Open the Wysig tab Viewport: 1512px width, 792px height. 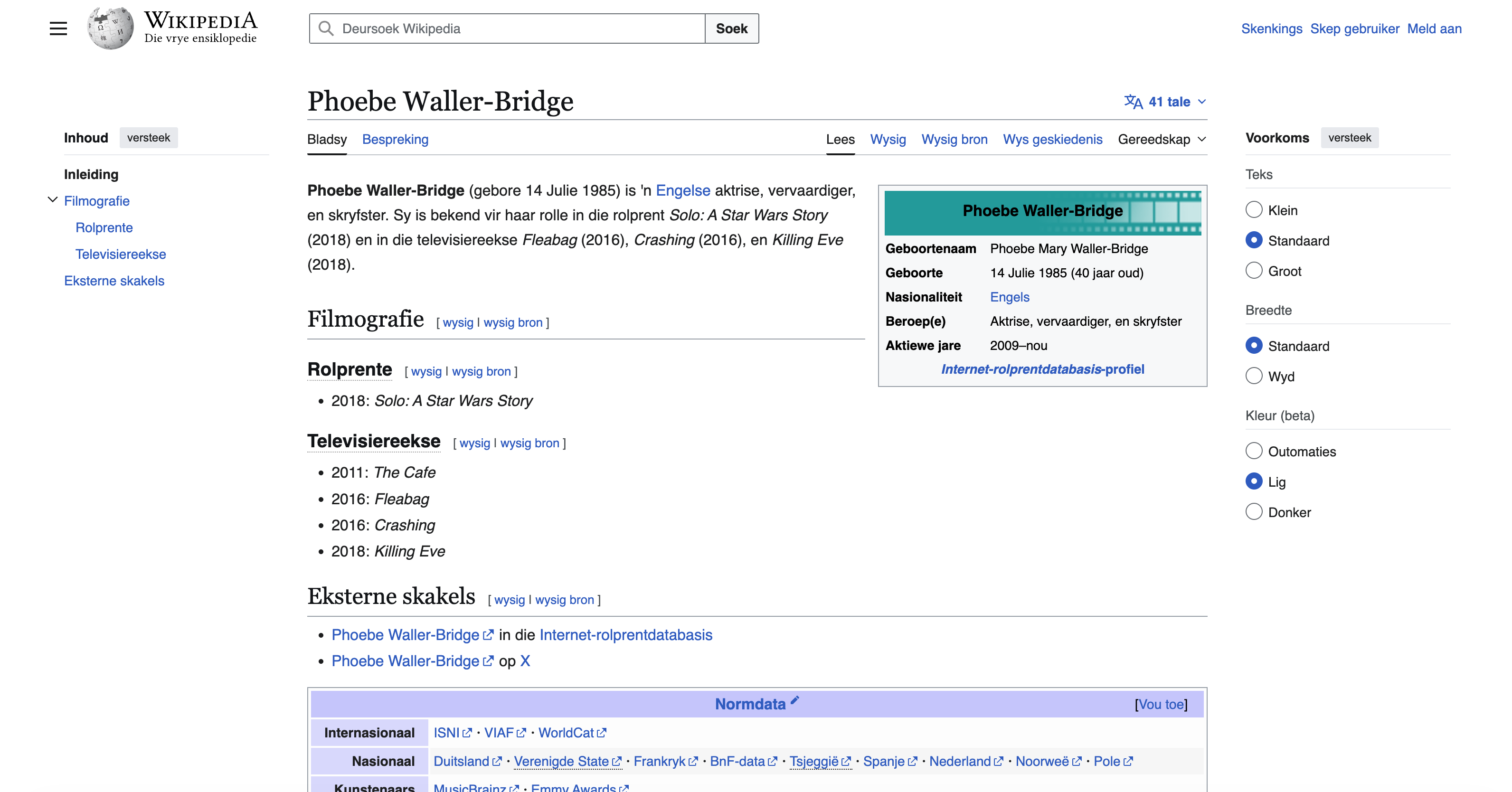pyautogui.click(x=888, y=139)
